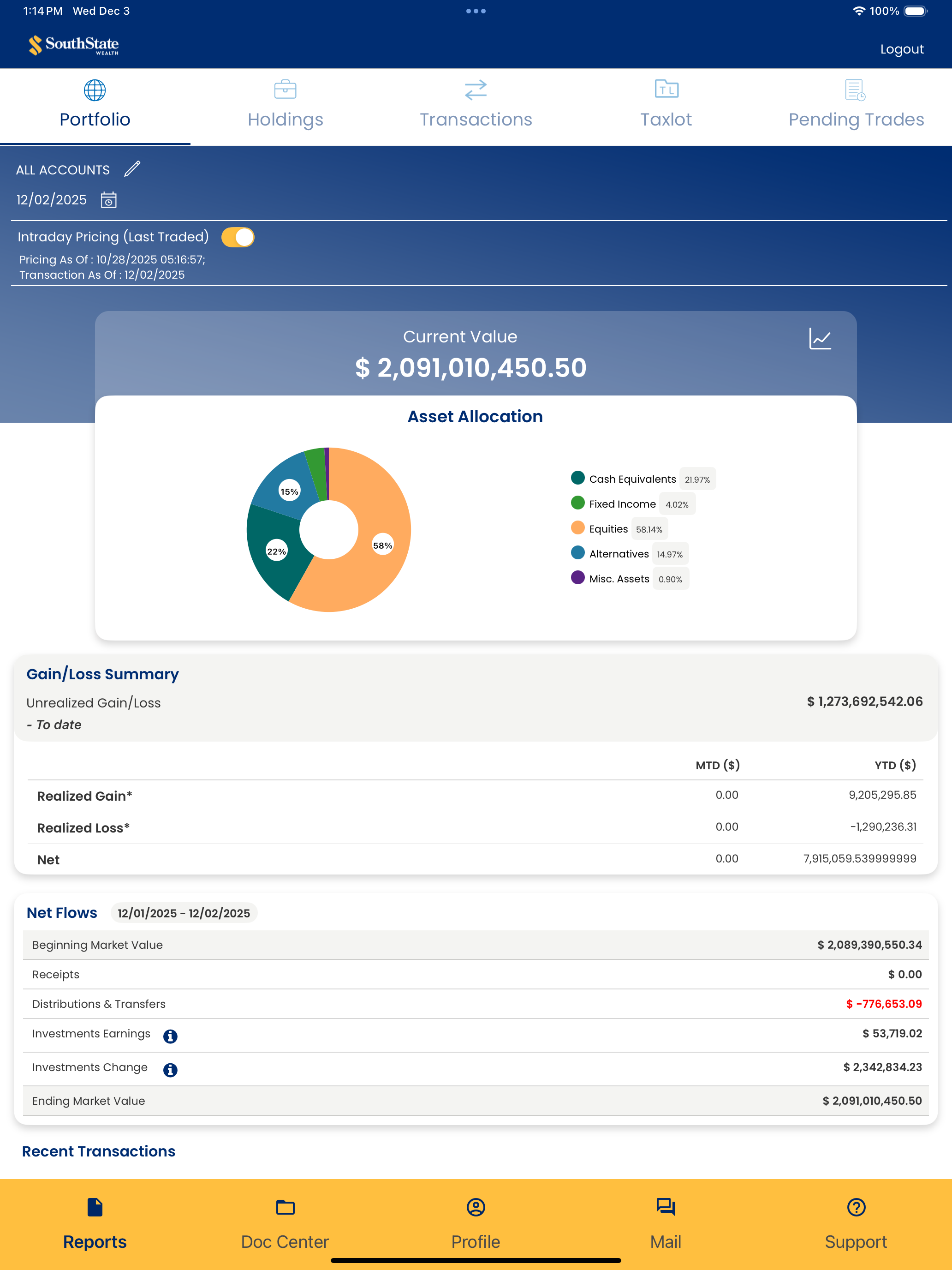Open the Transactions arrows icon

tap(476, 90)
